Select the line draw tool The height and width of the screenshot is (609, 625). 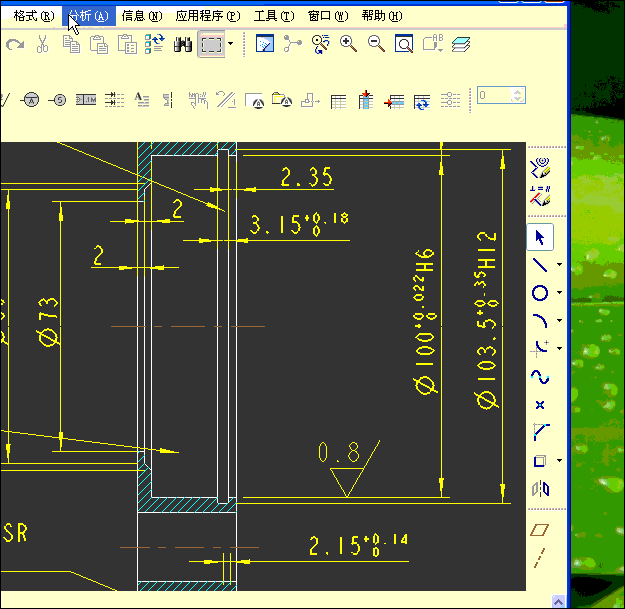click(x=540, y=265)
